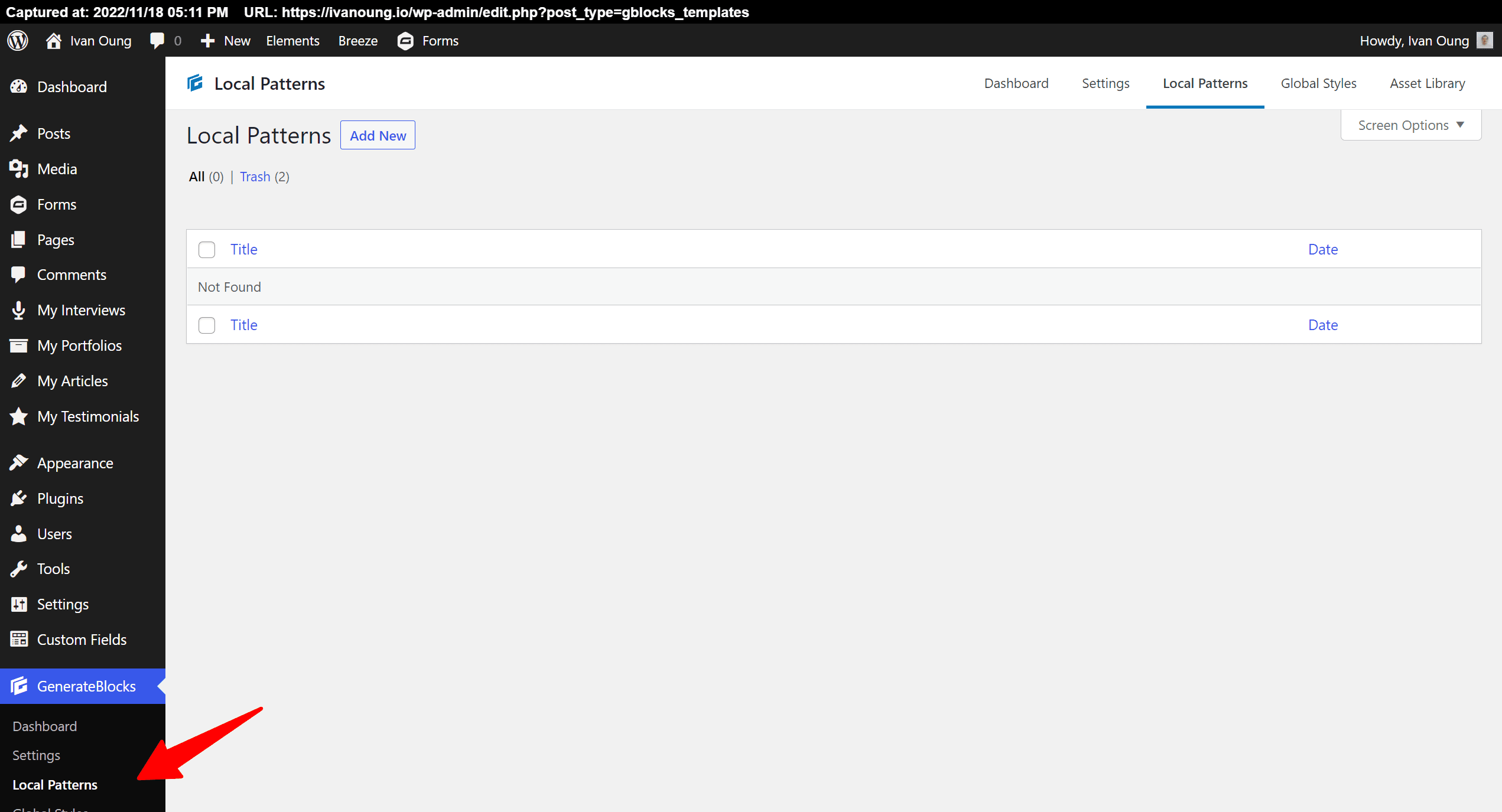Click the Custom Fields table icon

click(19, 640)
